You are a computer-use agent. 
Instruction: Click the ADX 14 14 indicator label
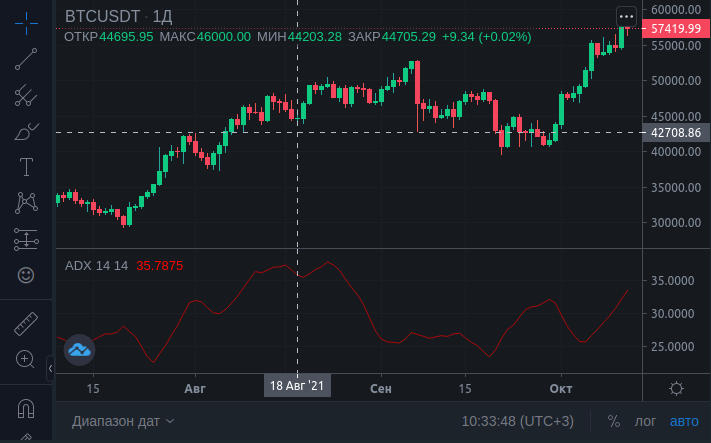[x=96, y=265]
